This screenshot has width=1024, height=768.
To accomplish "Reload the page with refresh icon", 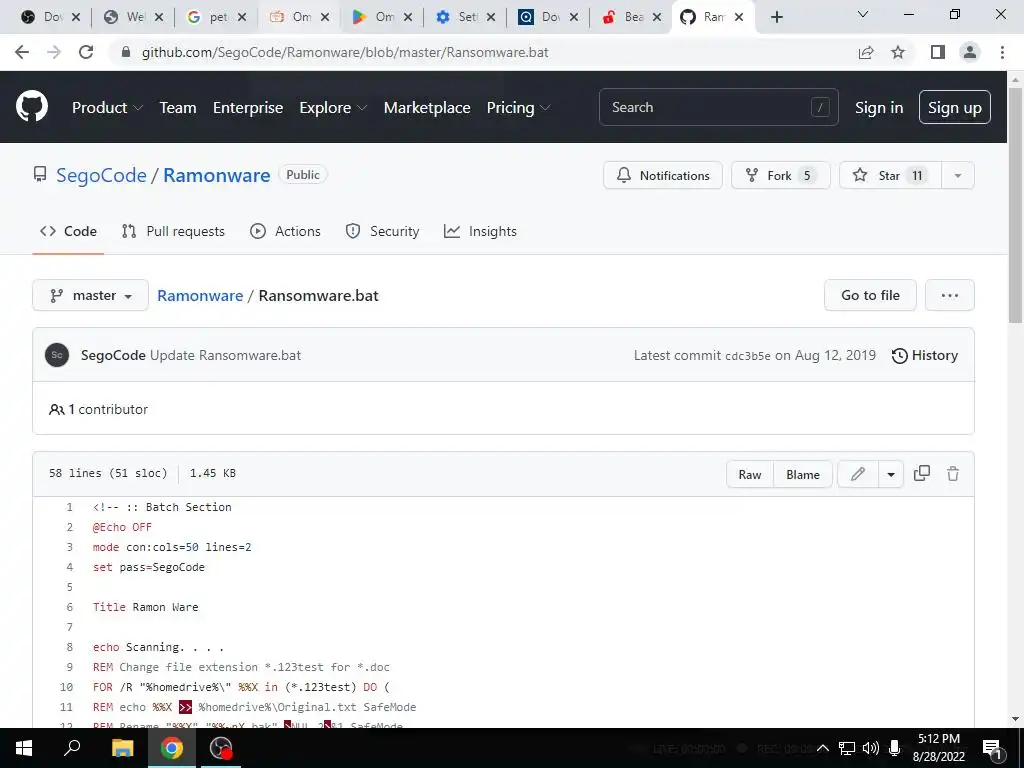I will [86, 52].
